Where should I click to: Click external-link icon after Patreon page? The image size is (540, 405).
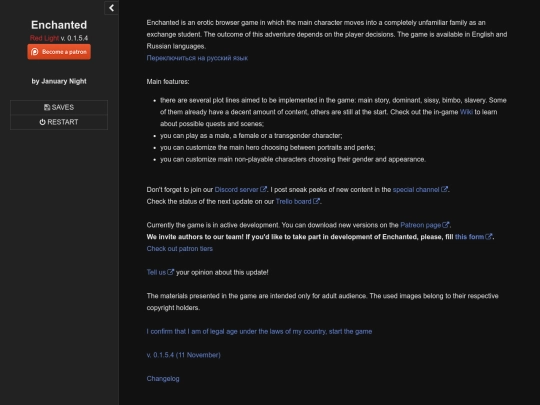(x=446, y=225)
